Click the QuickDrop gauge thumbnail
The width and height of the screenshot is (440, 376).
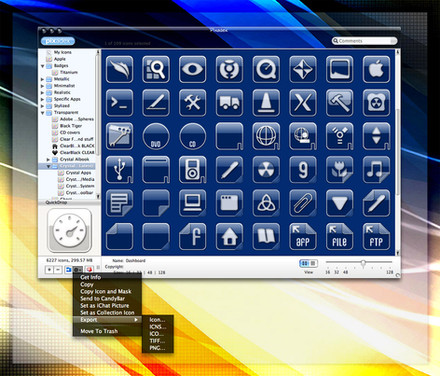tap(70, 230)
